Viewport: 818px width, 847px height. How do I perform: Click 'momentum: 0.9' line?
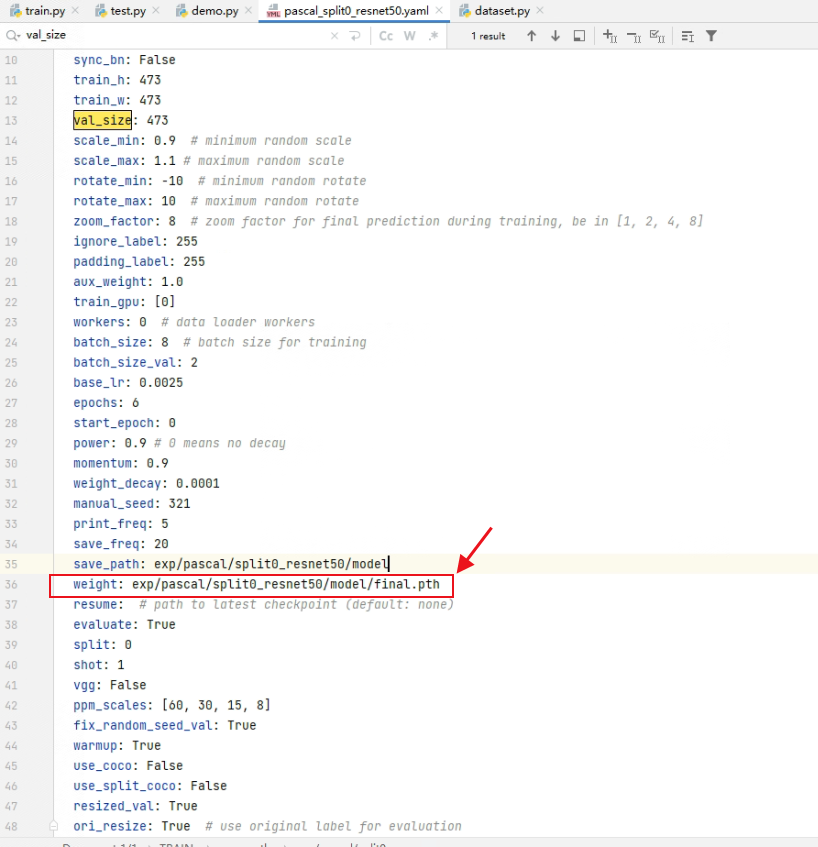(x=121, y=463)
